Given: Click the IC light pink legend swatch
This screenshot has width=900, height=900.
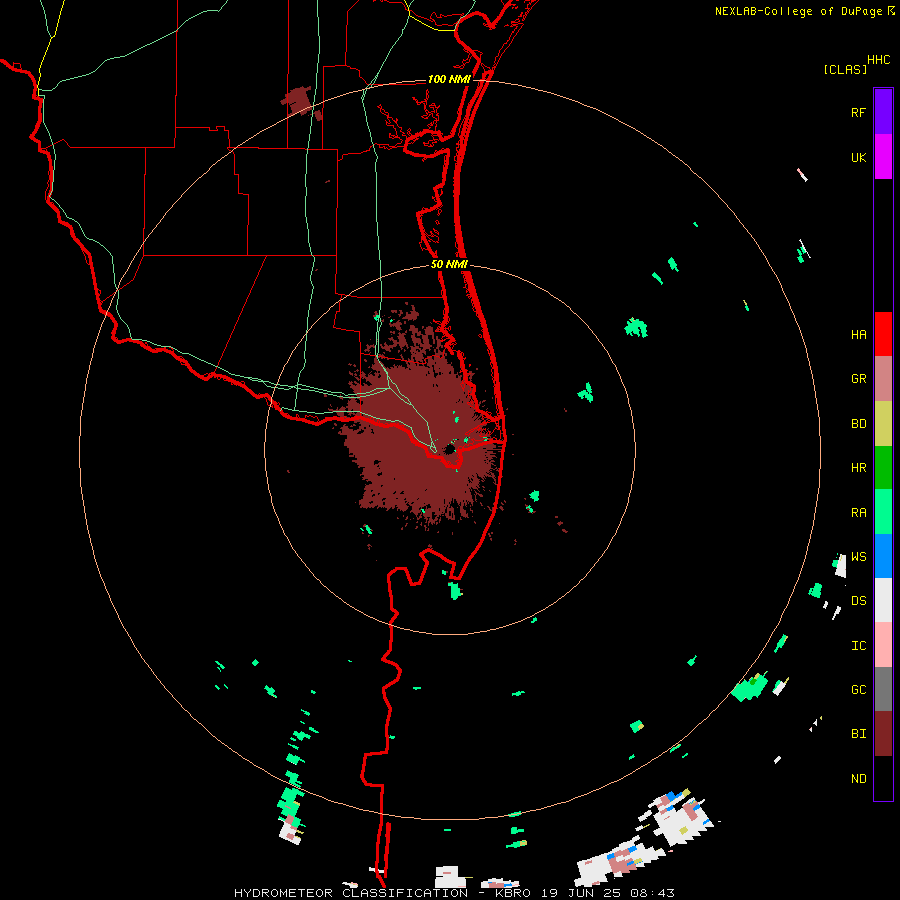Looking at the screenshot, I should [x=883, y=645].
